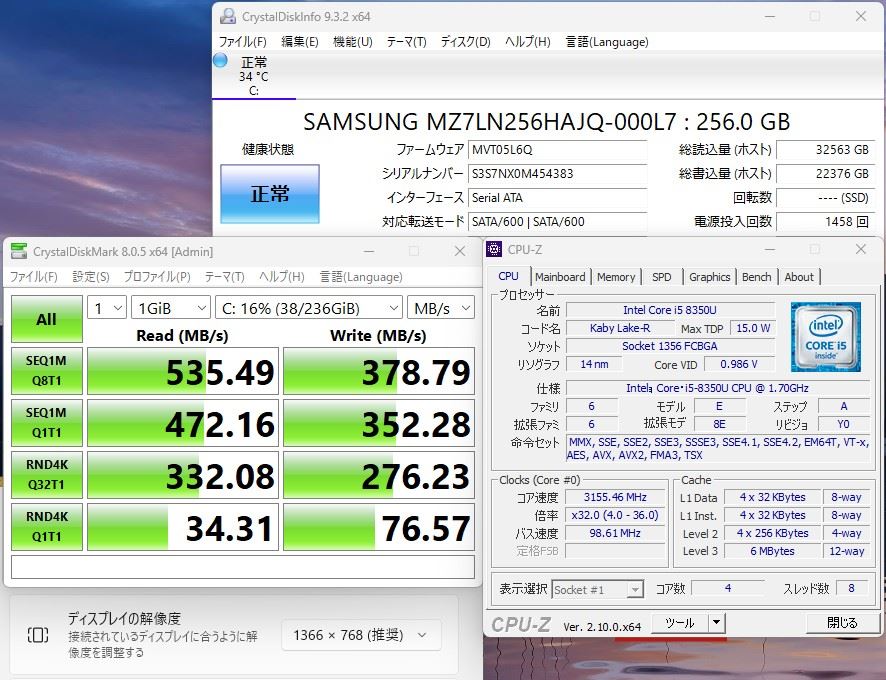
Task: Click the power on count 1458 回
Action: pyautogui.click(x=826, y=222)
